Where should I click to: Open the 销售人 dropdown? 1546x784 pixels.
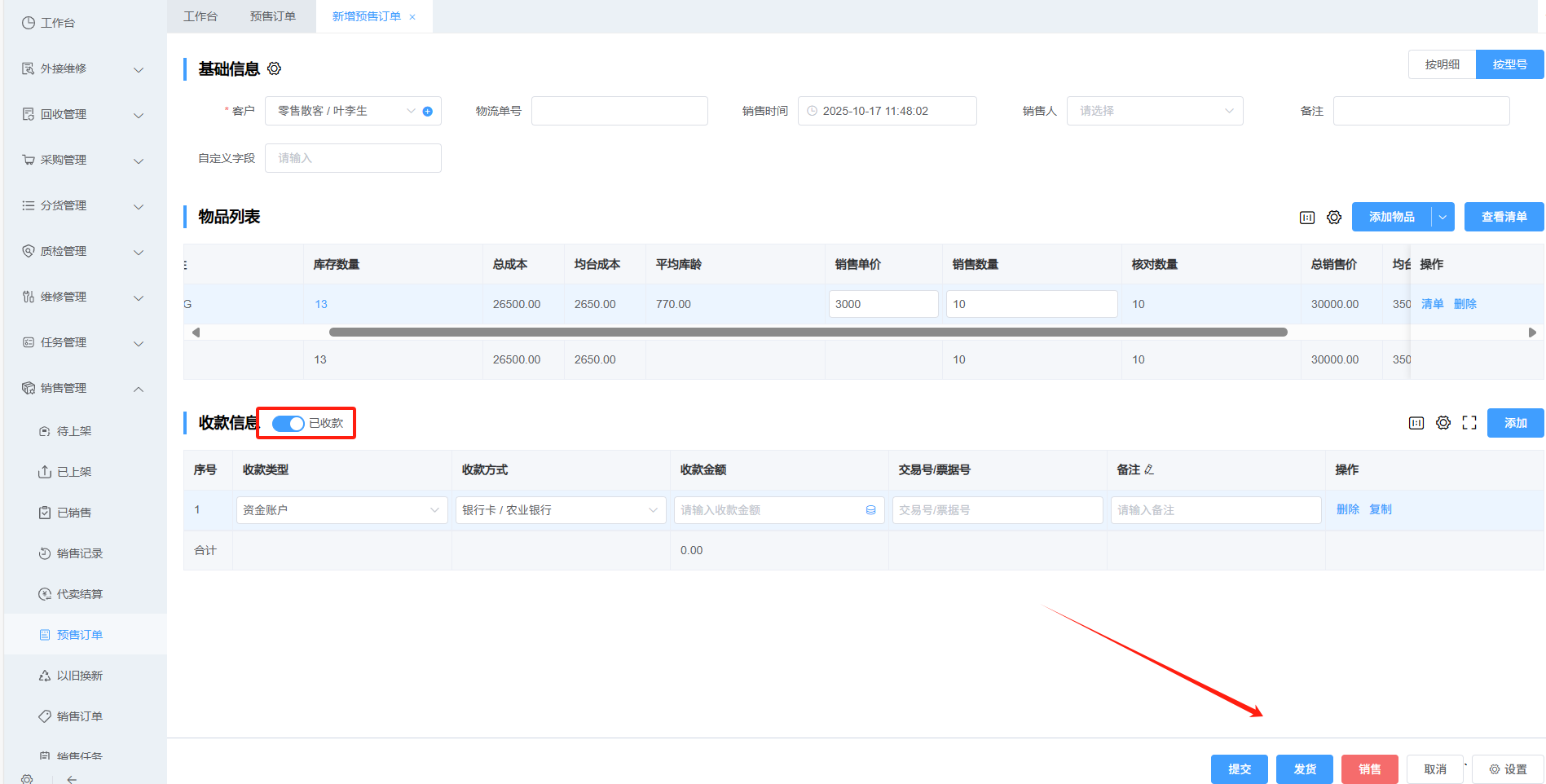click(x=1154, y=111)
